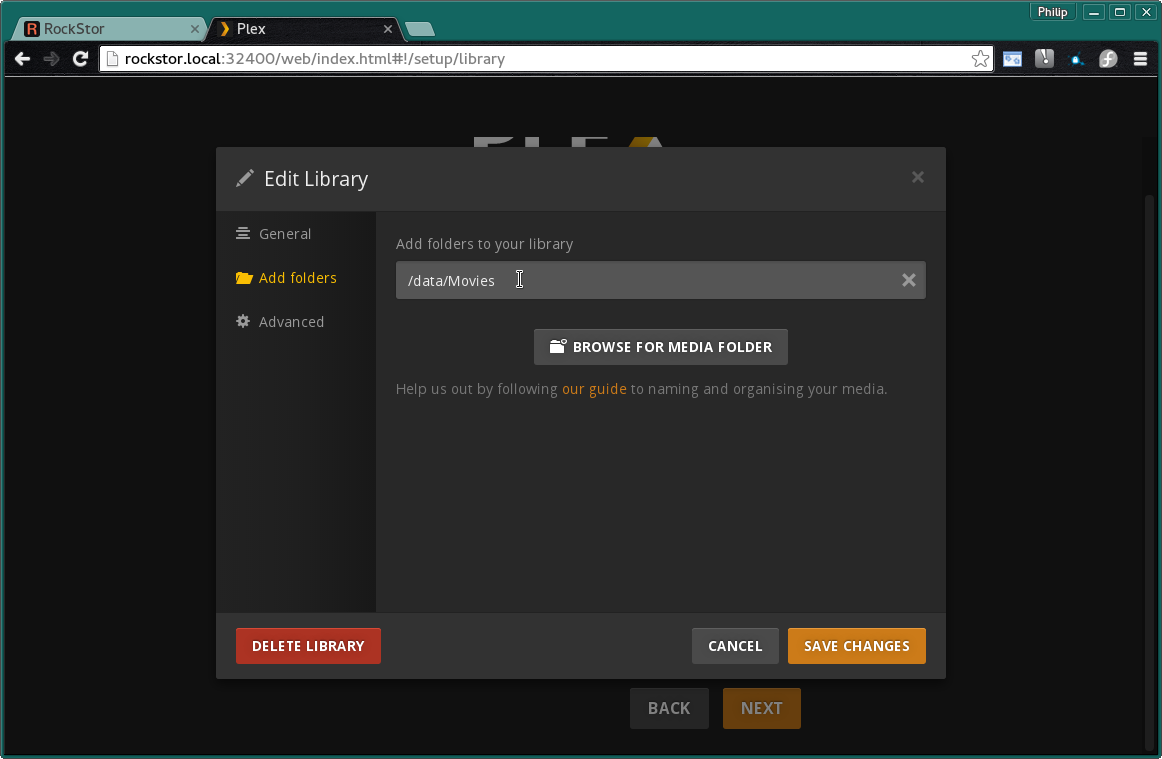This screenshot has width=1162, height=759.
Task: Close the Edit Library dialog
Action: 917,177
